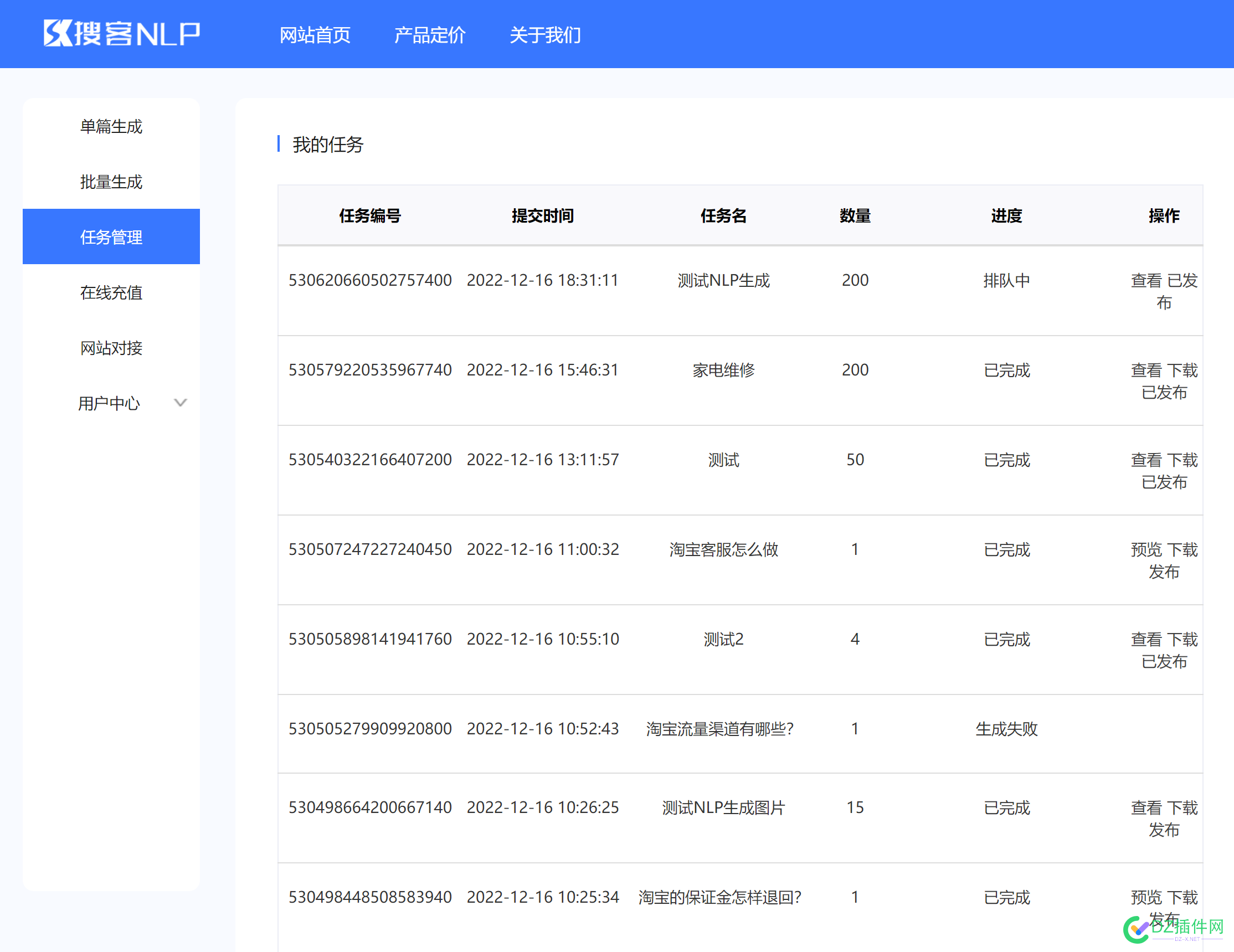Open 网站对接 sidebar item
The image size is (1234, 952).
(x=111, y=347)
